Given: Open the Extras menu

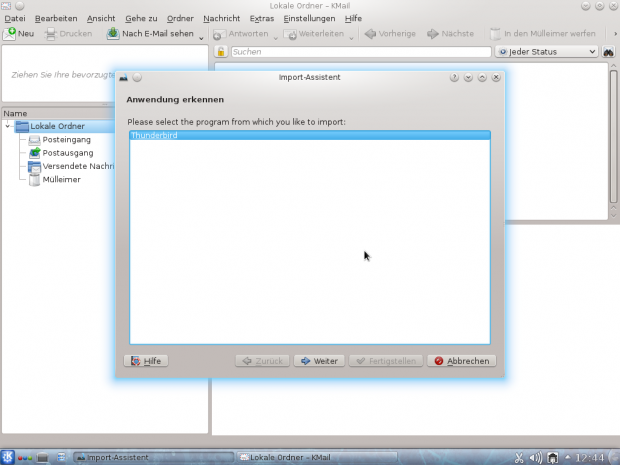Looking at the screenshot, I should 262,19.
